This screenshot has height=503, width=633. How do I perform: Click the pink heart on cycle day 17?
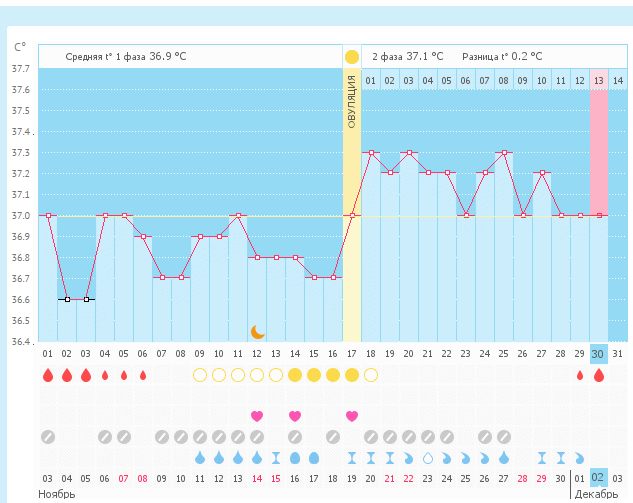(x=352, y=415)
